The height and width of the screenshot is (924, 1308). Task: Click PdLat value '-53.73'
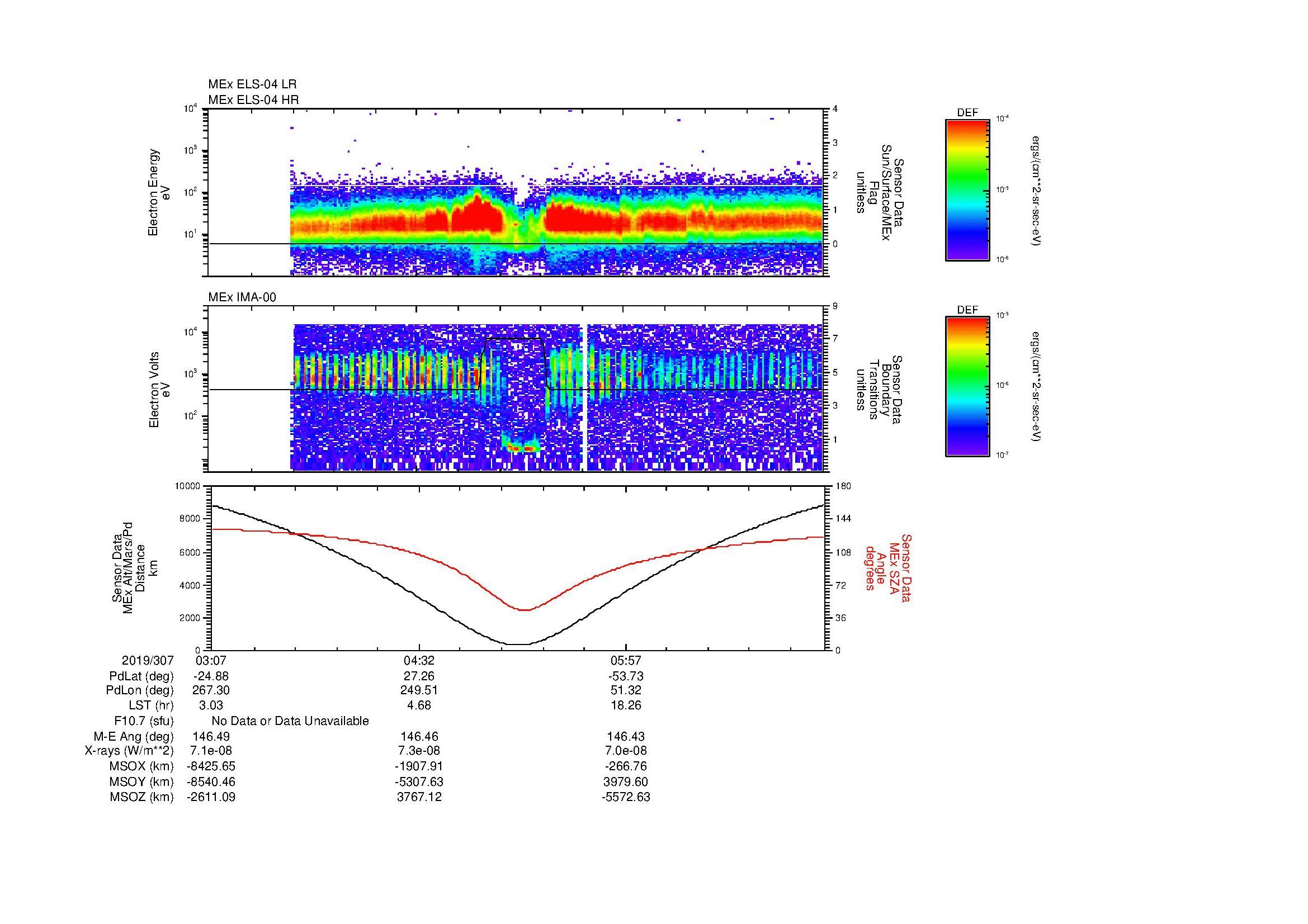(626, 676)
